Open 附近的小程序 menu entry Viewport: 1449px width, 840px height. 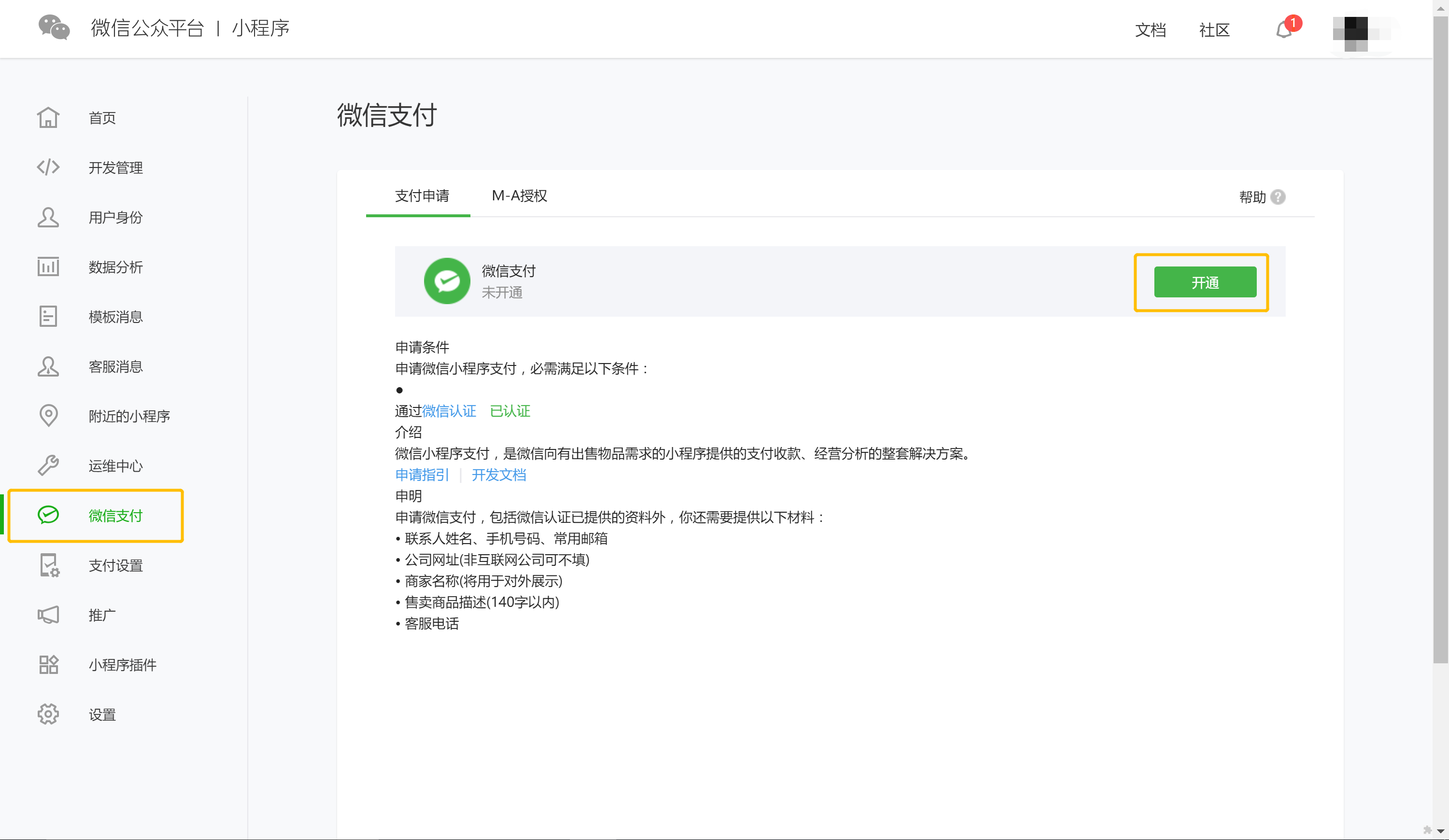(129, 416)
